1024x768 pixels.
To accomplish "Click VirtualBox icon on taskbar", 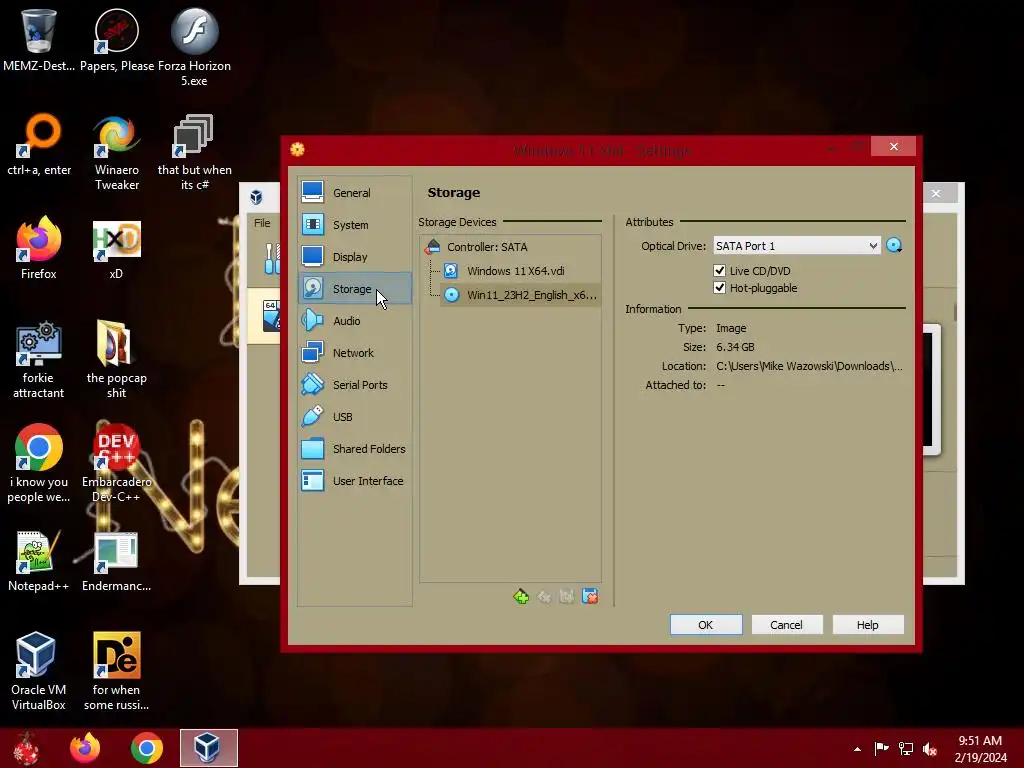I will tap(208, 748).
